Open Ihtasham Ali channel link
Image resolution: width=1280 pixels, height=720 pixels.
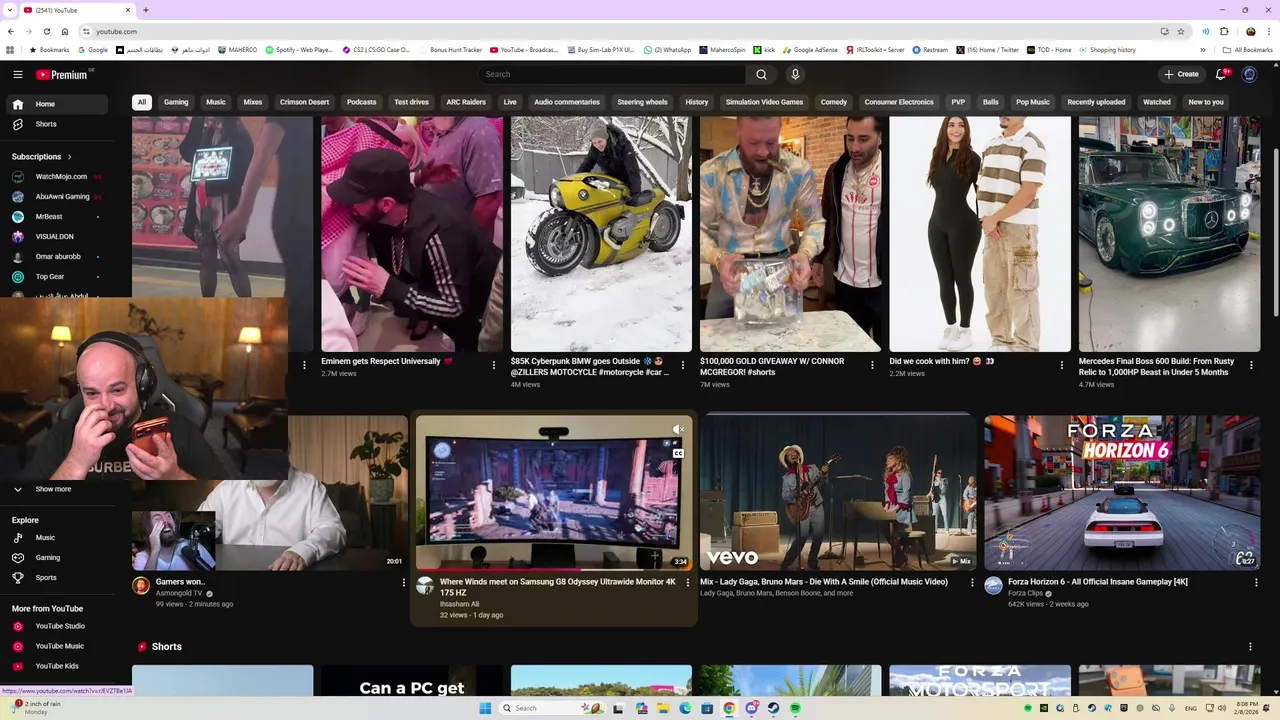pos(460,604)
